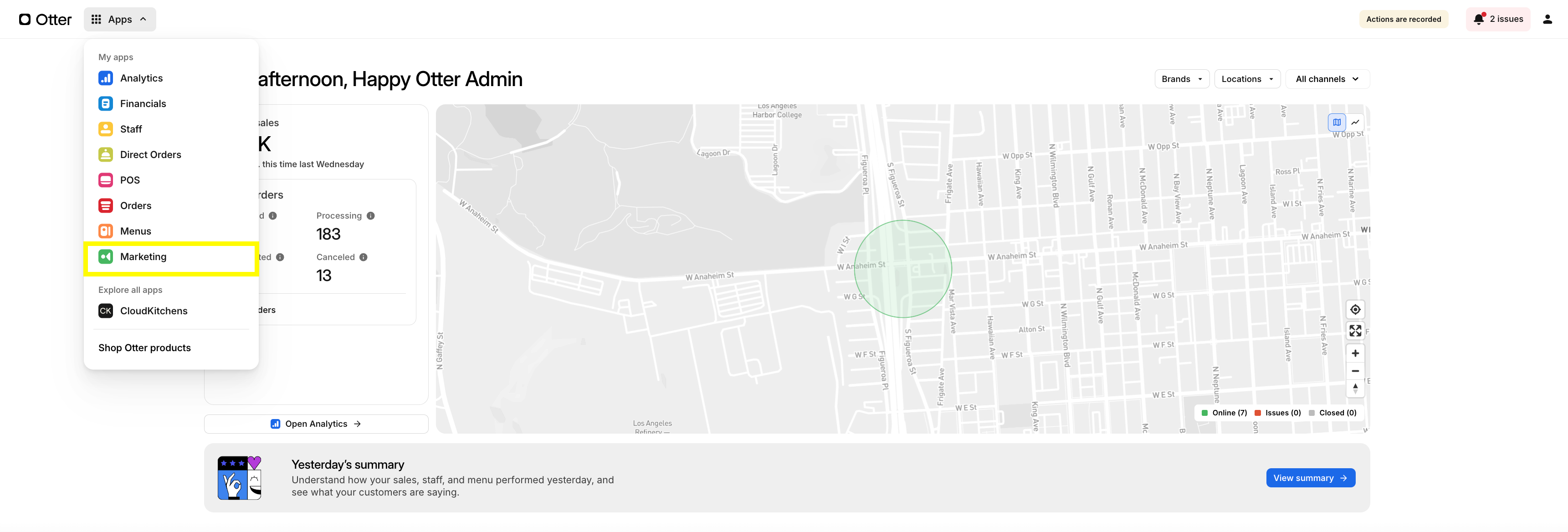
Task: Click View summary button
Action: point(1310,478)
